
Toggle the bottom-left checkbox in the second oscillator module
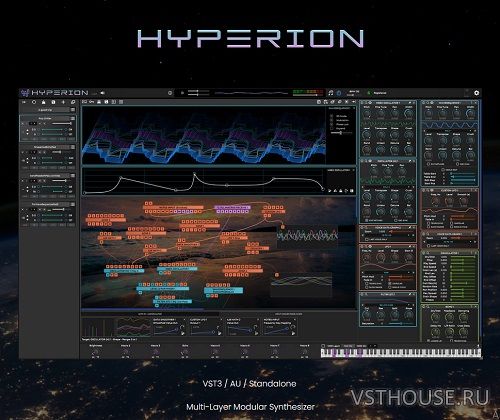(x=367, y=220)
